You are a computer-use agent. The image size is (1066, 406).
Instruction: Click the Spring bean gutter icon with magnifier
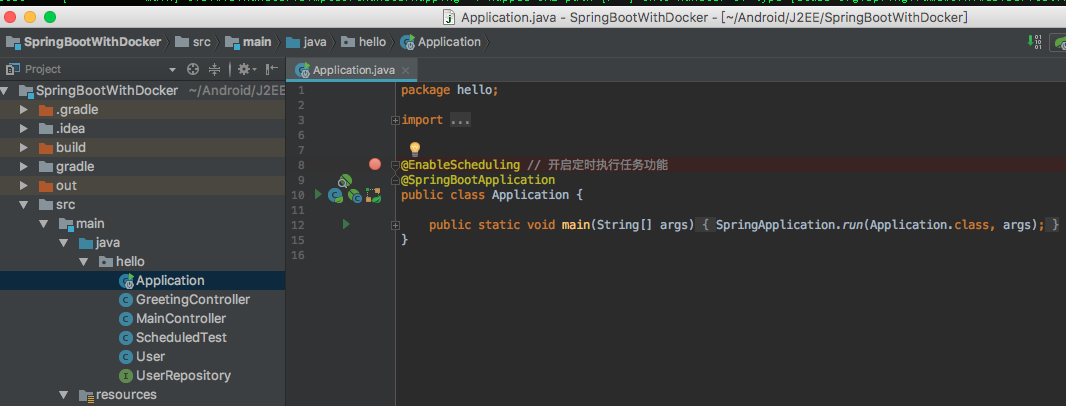345,181
